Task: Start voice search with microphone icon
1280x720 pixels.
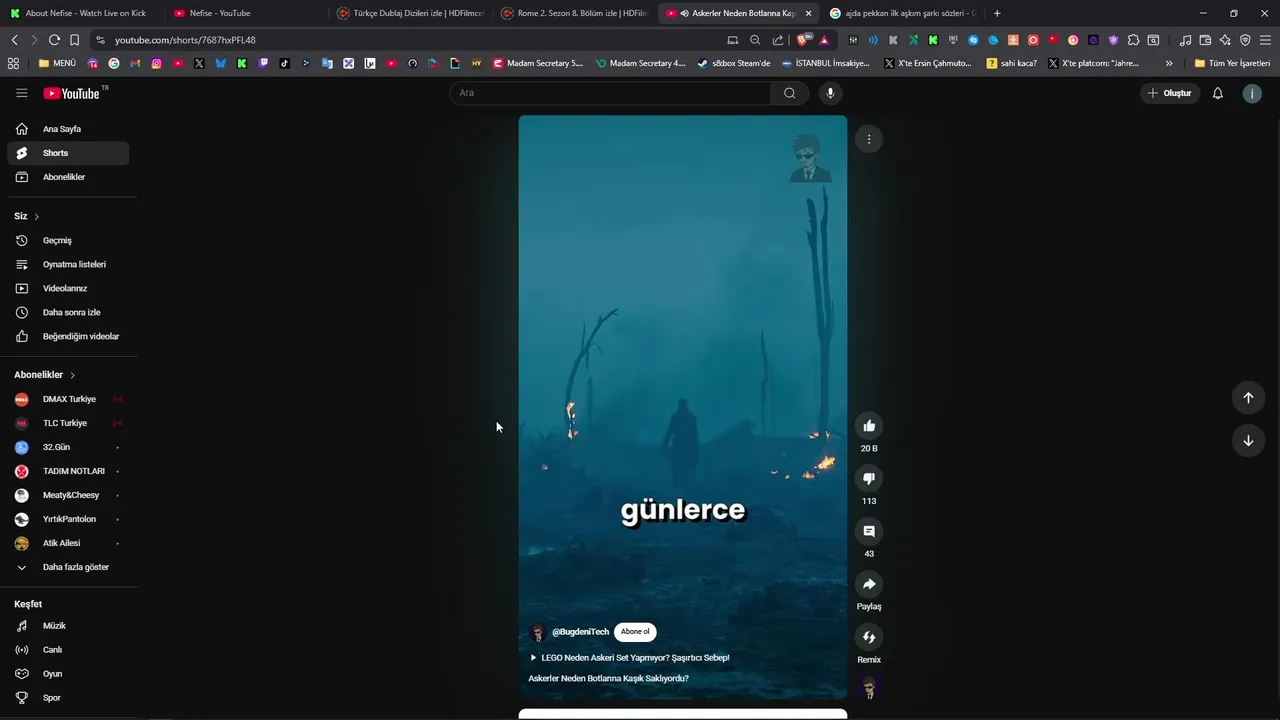Action: point(830,93)
